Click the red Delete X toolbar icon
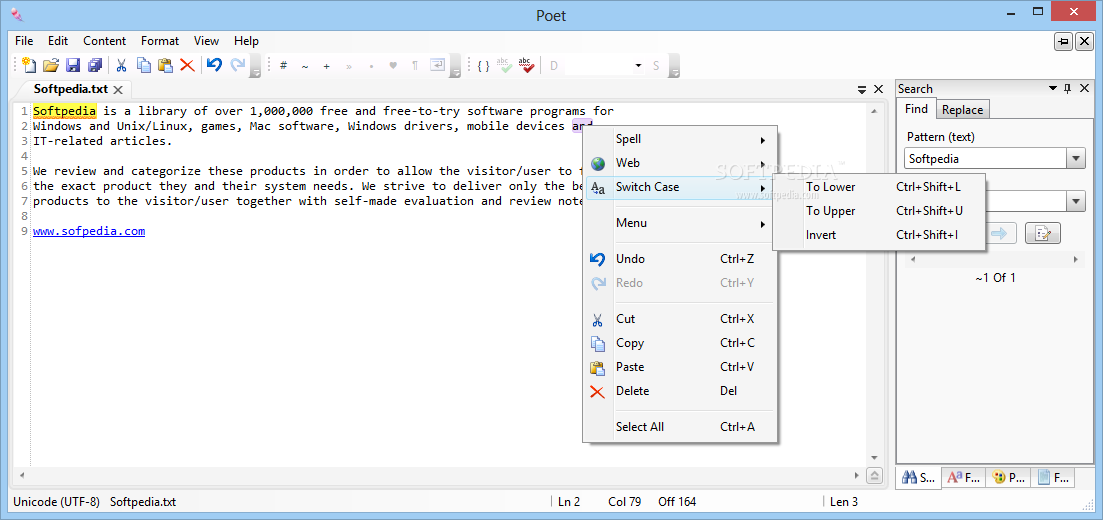This screenshot has width=1103, height=520. tap(187, 65)
